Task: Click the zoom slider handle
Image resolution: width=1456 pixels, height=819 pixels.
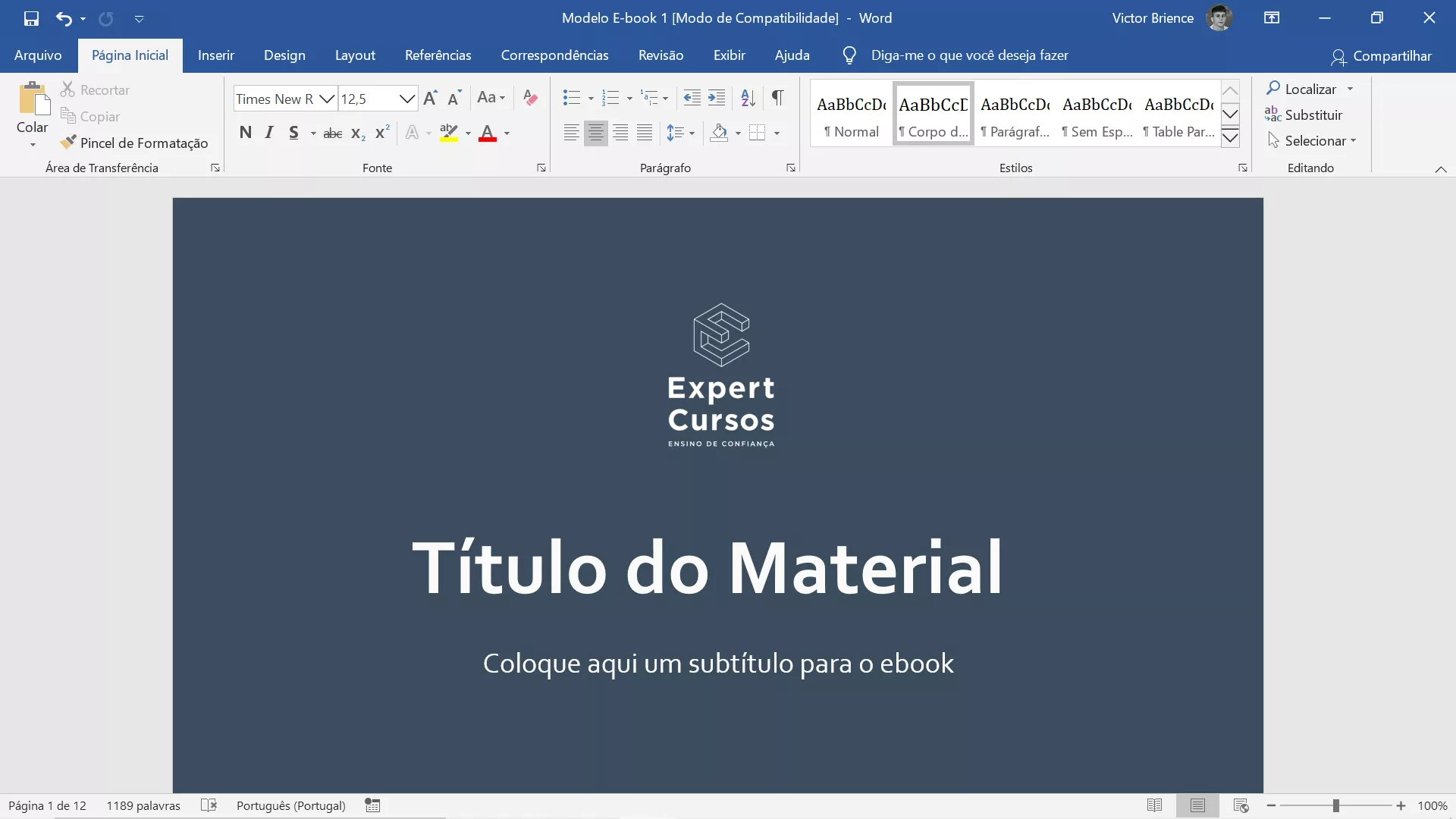Action: pyautogui.click(x=1336, y=805)
